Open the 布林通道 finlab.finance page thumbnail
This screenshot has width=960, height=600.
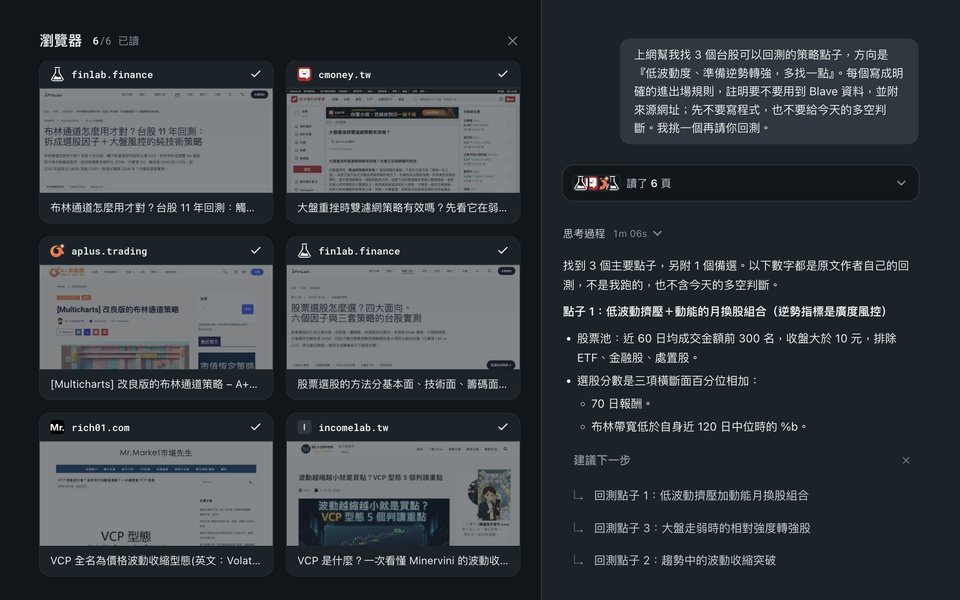click(x=156, y=141)
